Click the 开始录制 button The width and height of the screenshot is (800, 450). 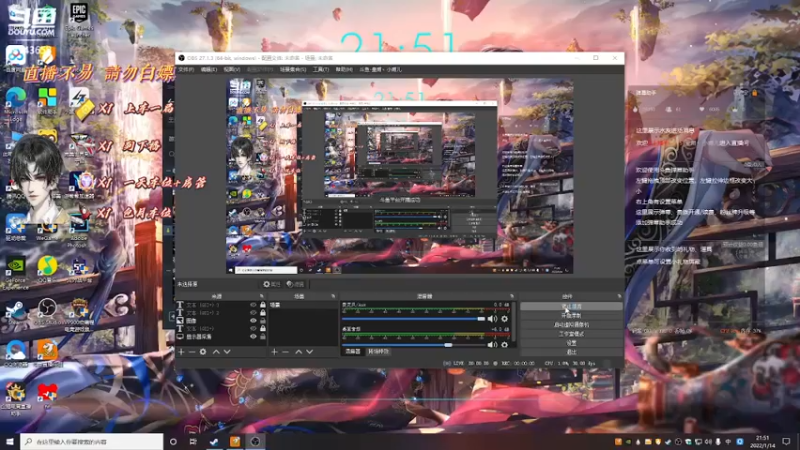(571, 315)
